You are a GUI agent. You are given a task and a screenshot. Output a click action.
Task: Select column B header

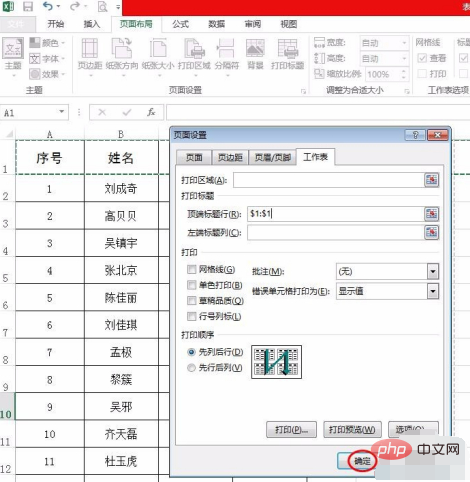(x=121, y=134)
